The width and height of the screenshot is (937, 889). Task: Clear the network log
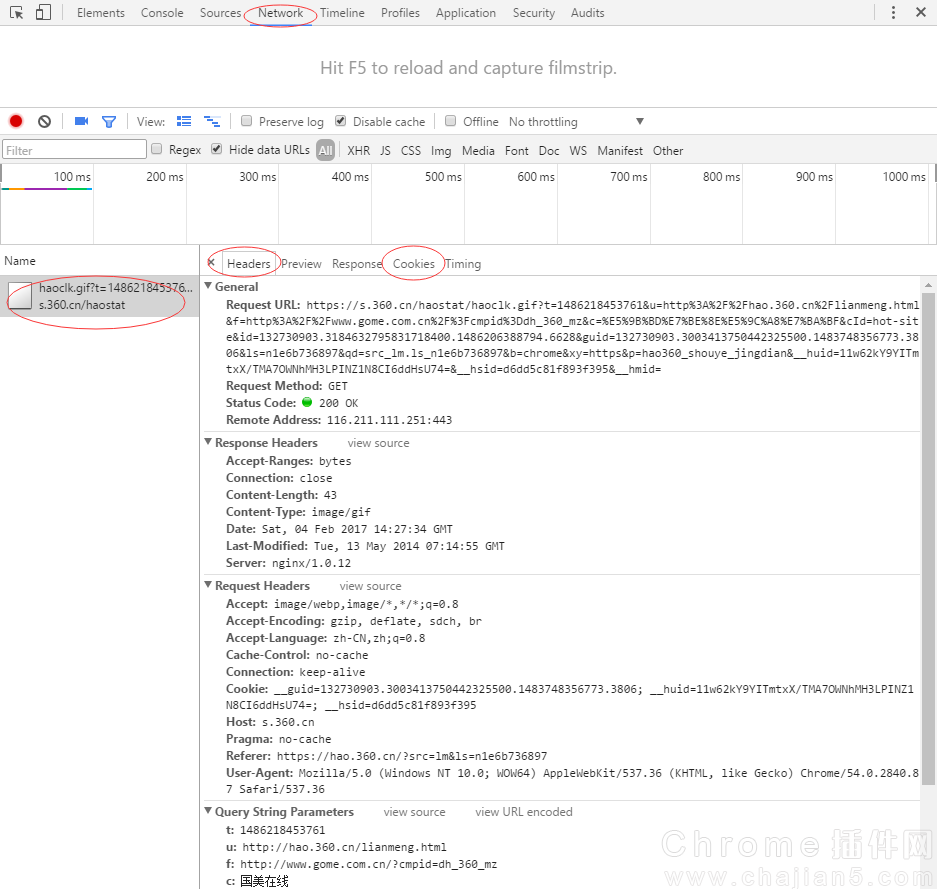click(44, 121)
